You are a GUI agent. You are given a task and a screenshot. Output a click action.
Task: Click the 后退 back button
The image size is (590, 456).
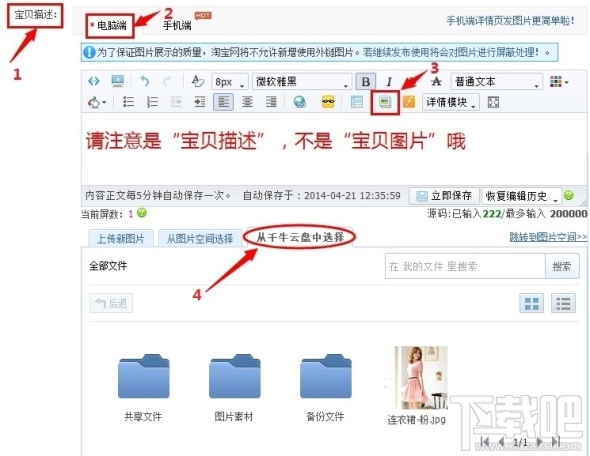tap(111, 303)
